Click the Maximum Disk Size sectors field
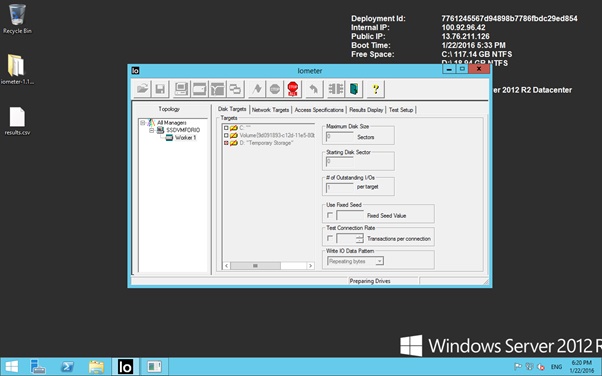 (x=340, y=137)
